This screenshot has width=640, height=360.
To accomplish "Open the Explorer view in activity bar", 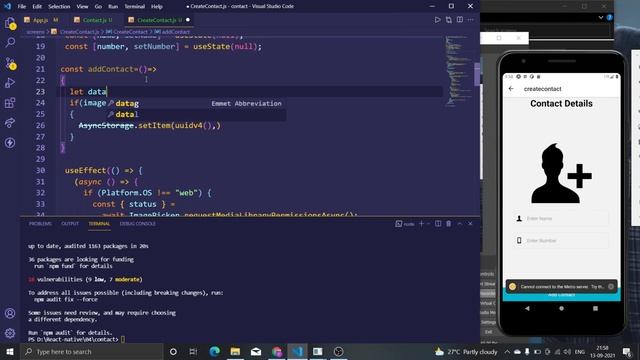I will tap(10, 23).
